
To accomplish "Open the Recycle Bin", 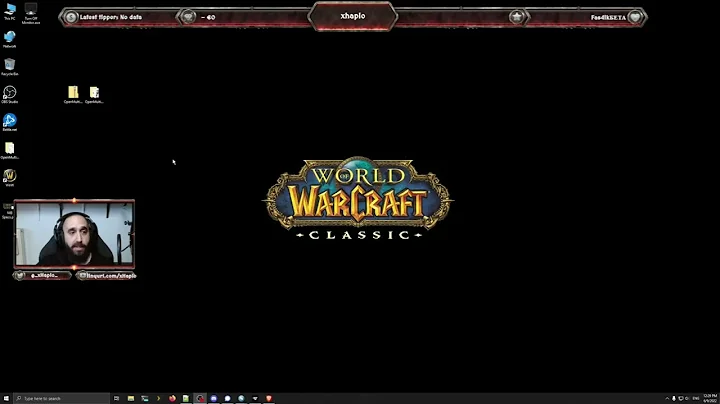I will pyautogui.click(x=10, y=67).
